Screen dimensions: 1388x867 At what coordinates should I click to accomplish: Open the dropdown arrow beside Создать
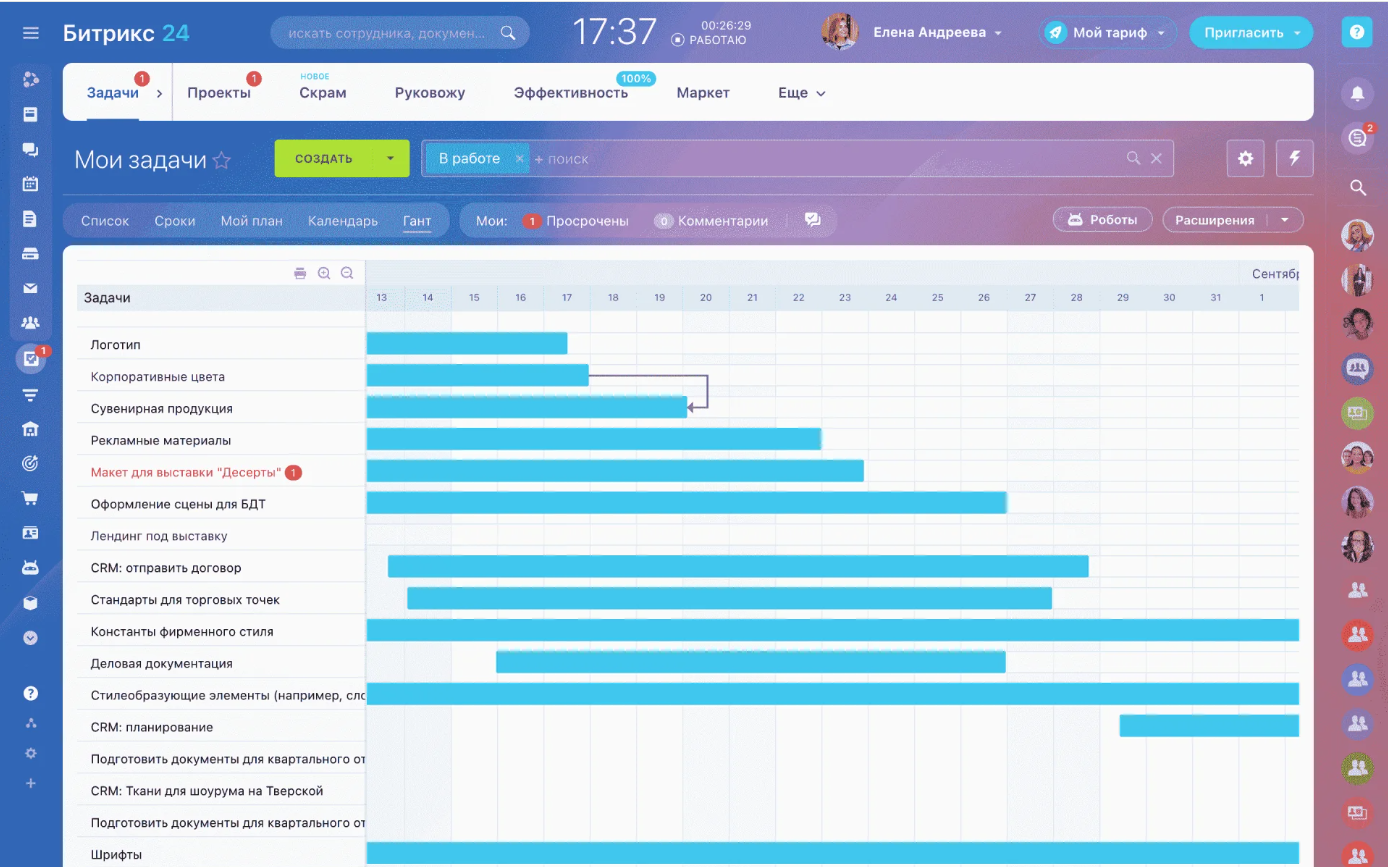[391, 158]
